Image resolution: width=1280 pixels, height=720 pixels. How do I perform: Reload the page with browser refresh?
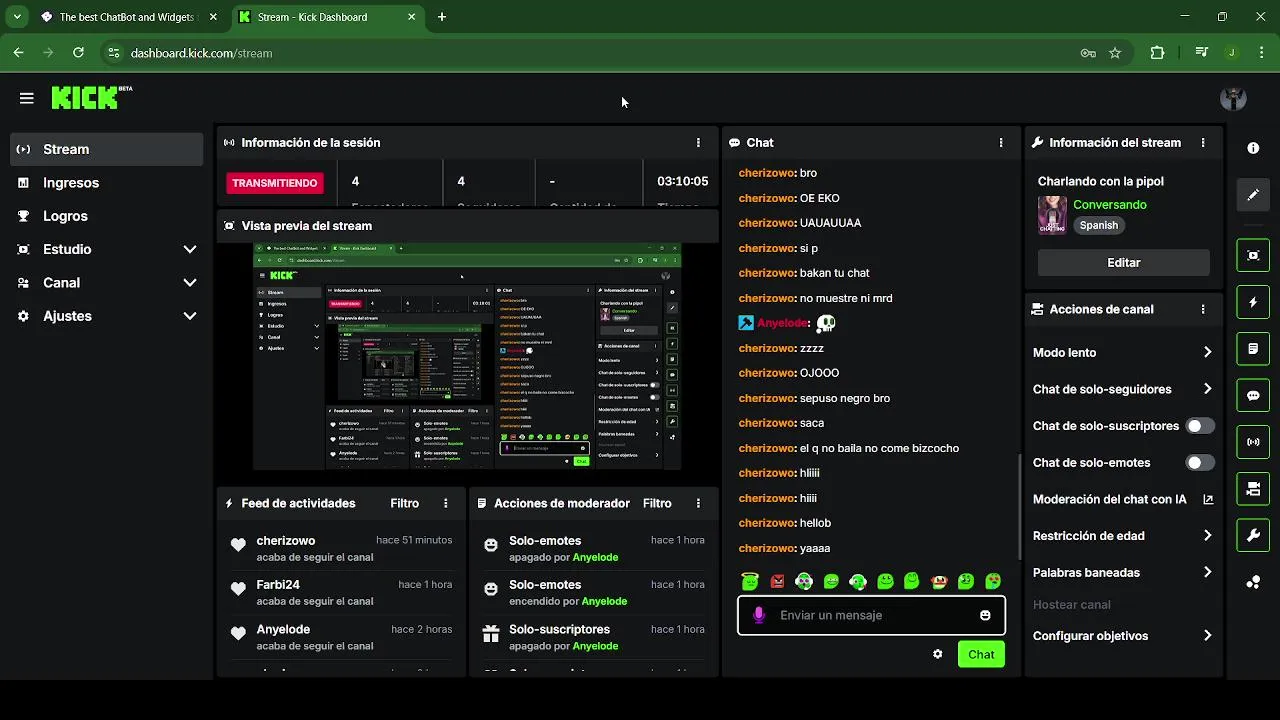click(78, 53)
